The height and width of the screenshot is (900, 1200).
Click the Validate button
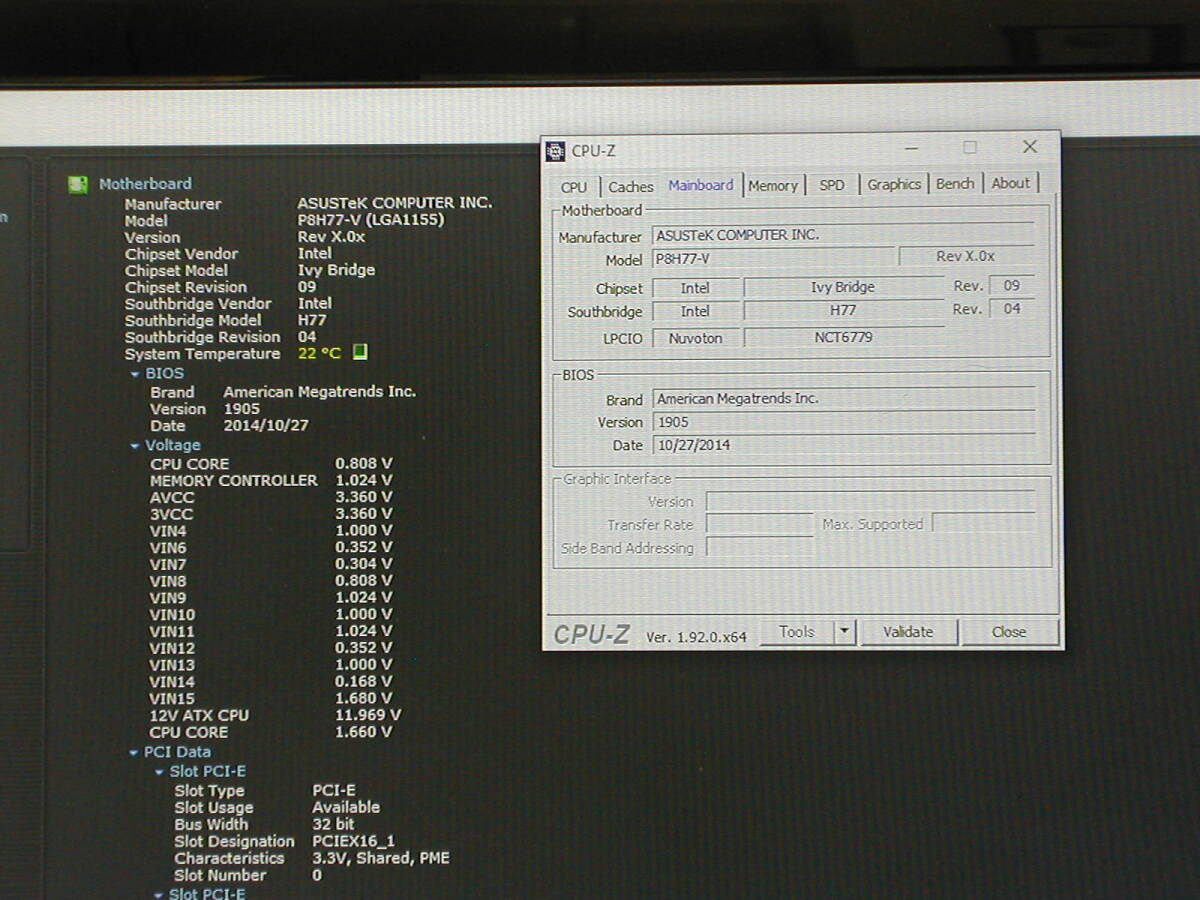908,632
